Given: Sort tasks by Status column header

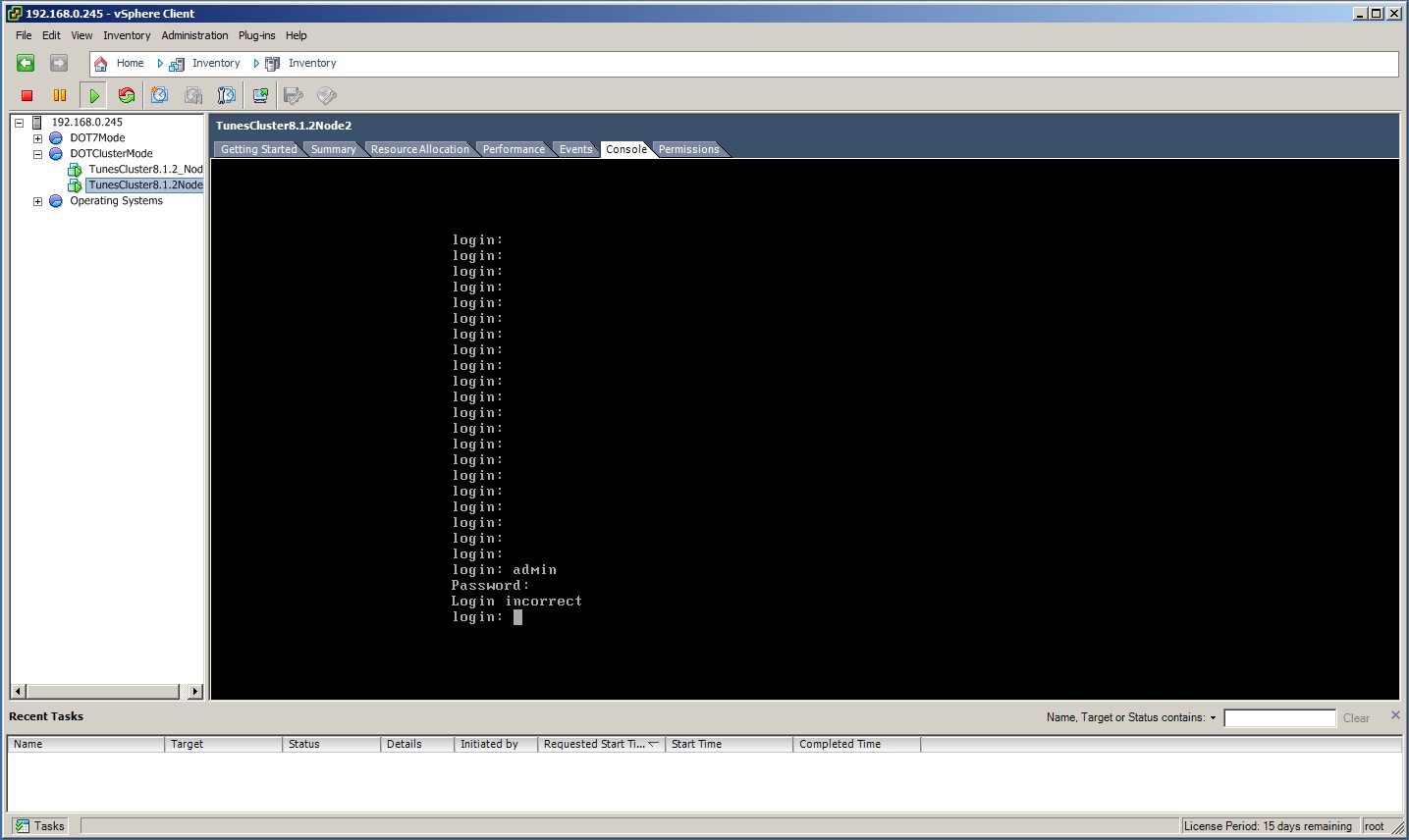Looking at the screenshot, I should 332,745.
